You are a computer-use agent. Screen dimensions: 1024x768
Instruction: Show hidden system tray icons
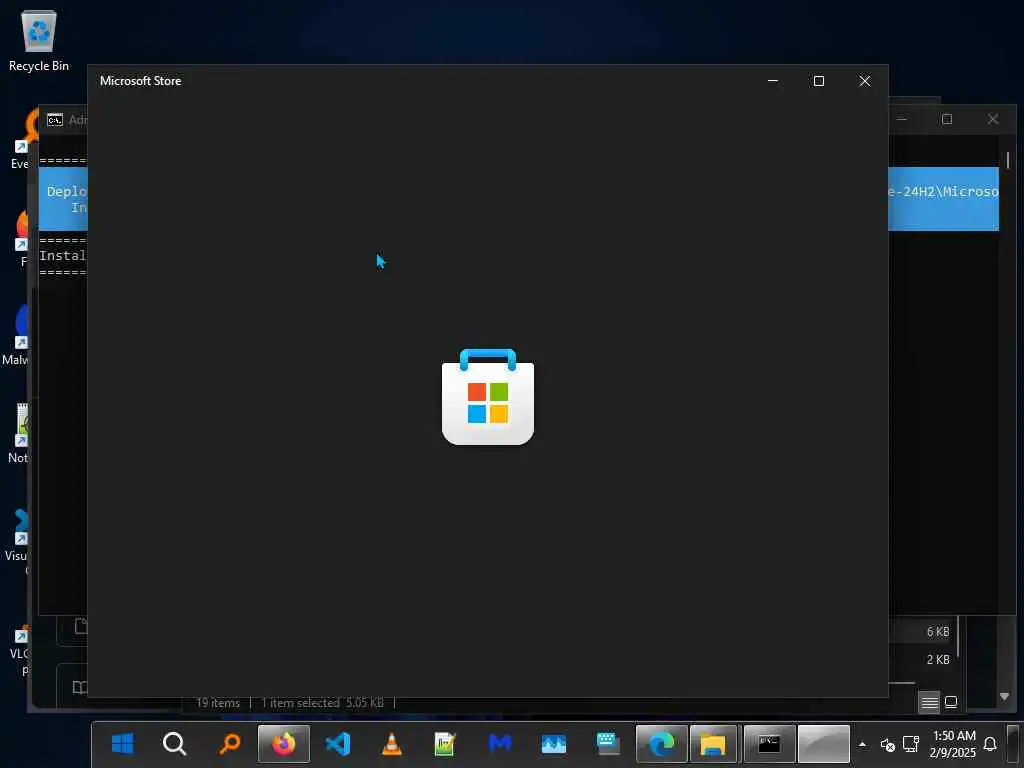[862, 744]
